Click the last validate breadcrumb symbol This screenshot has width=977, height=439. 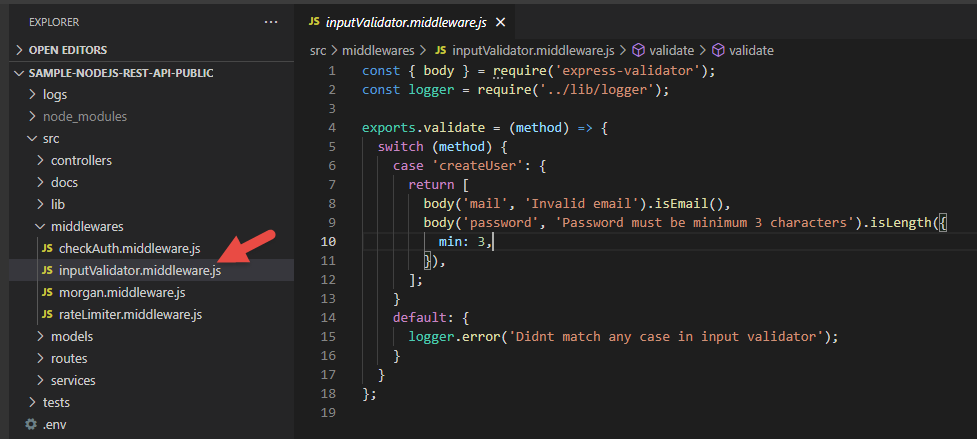tap(751, 50)
